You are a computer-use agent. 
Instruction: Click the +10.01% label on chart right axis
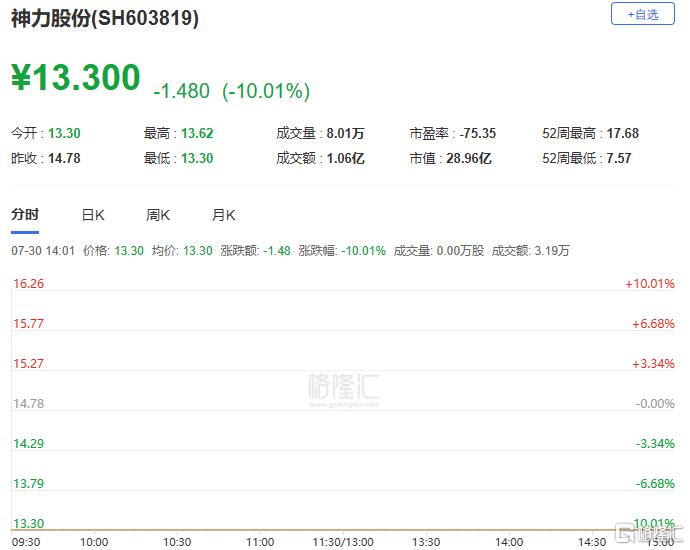click(650, 284)
